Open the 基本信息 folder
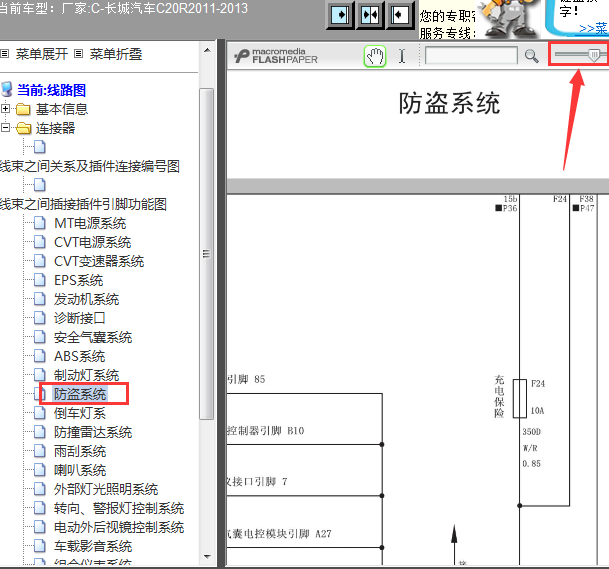 pyautogui.click(x=62, y=109)
